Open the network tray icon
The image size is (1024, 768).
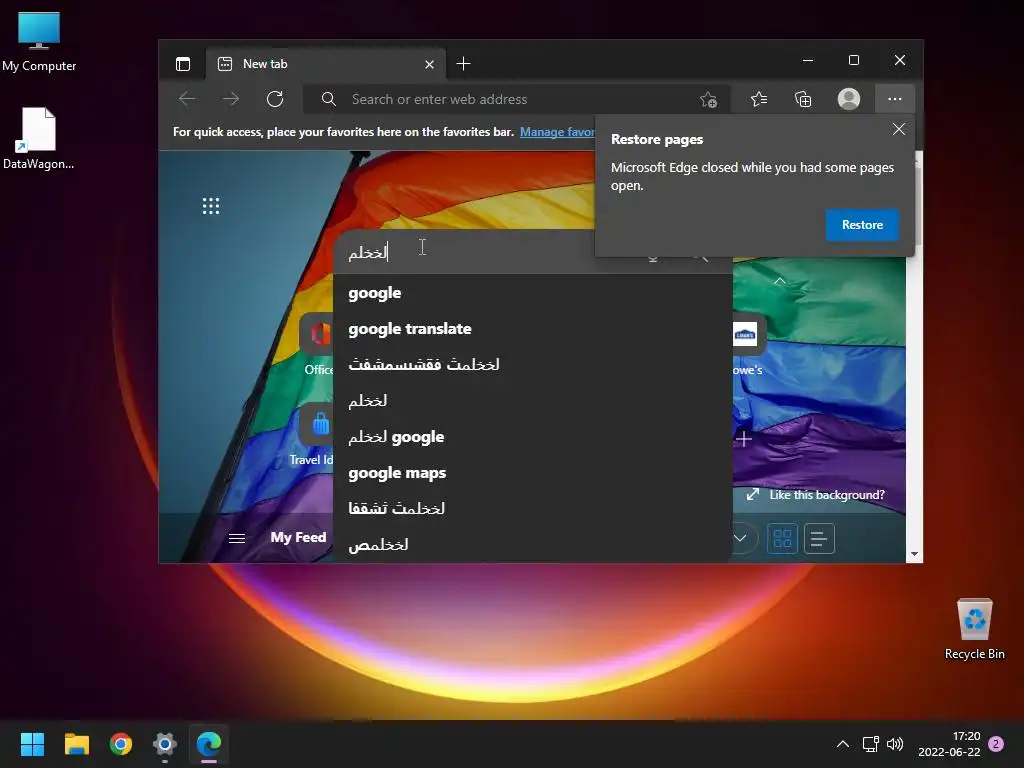pyautogui.click(x=871, y=744)
